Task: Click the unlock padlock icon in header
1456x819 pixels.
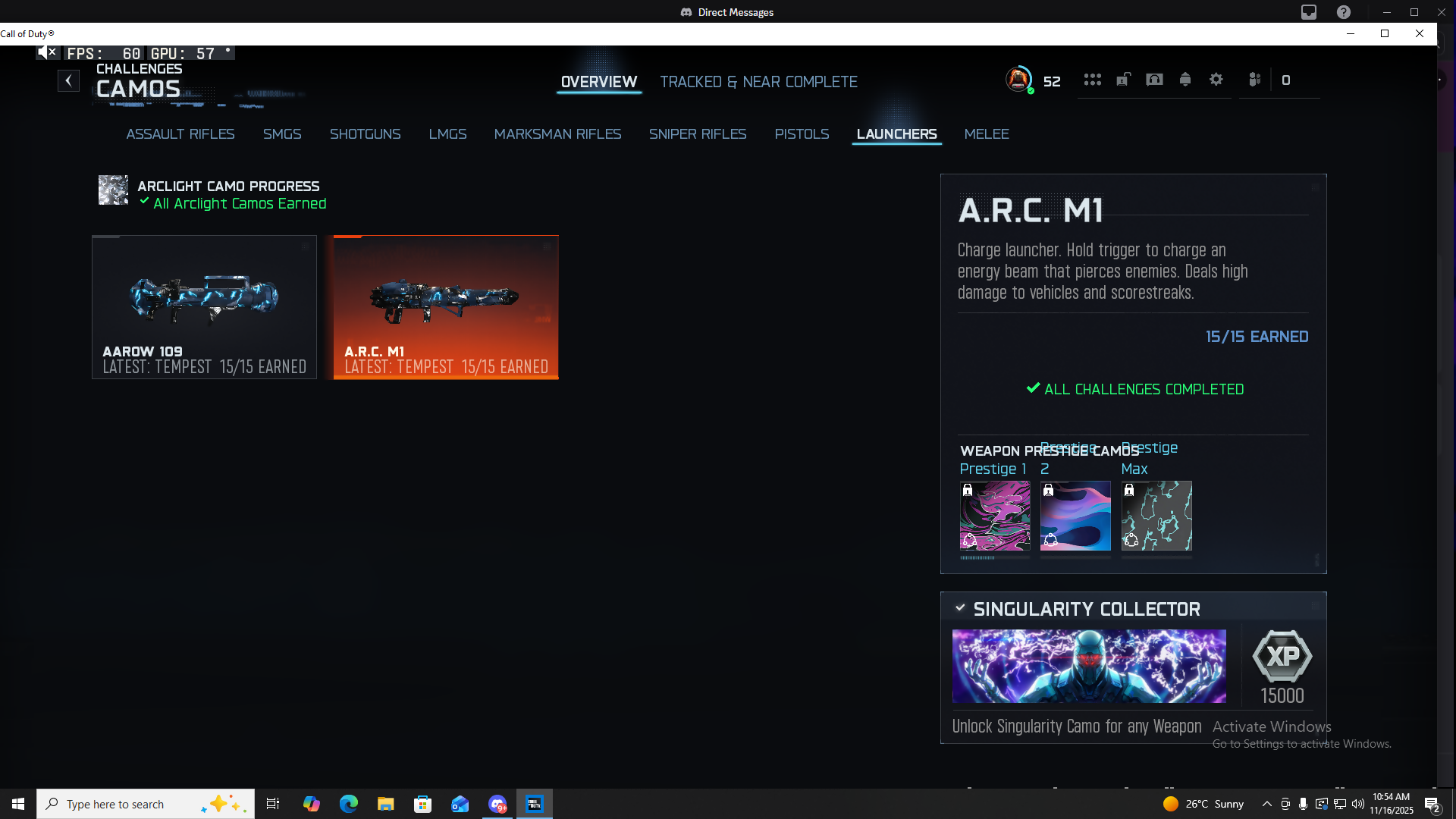Action: point(1123,80)
